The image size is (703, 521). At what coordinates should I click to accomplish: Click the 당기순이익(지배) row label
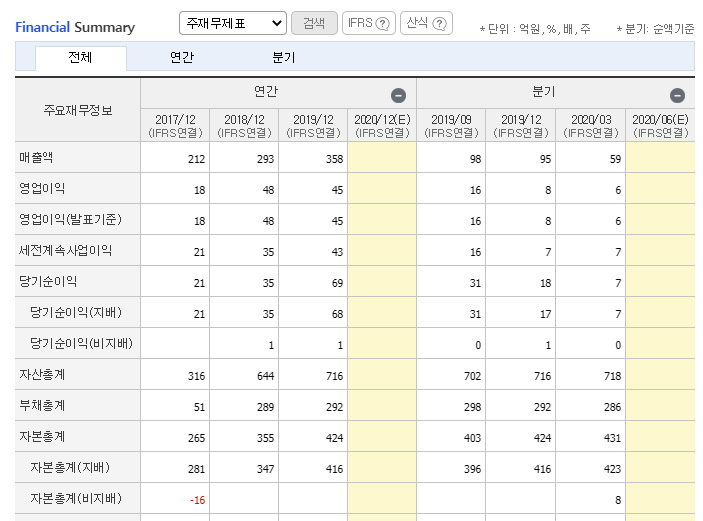[76, 312]
